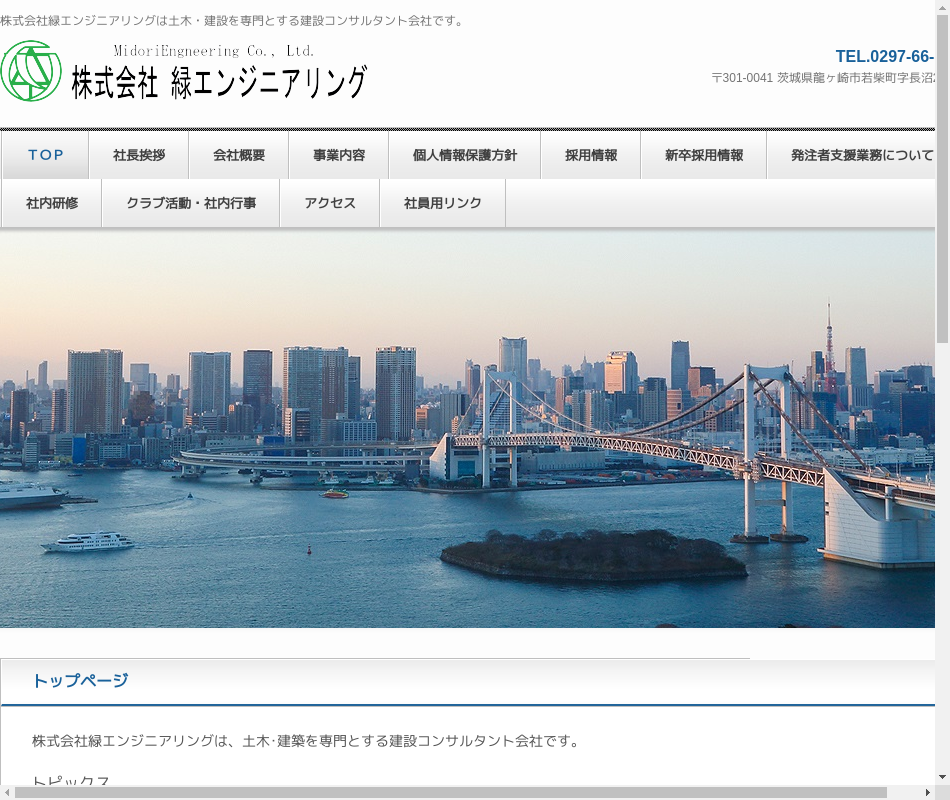
Task: Navigate to 新卒採用情報
Action: [704, 155]
